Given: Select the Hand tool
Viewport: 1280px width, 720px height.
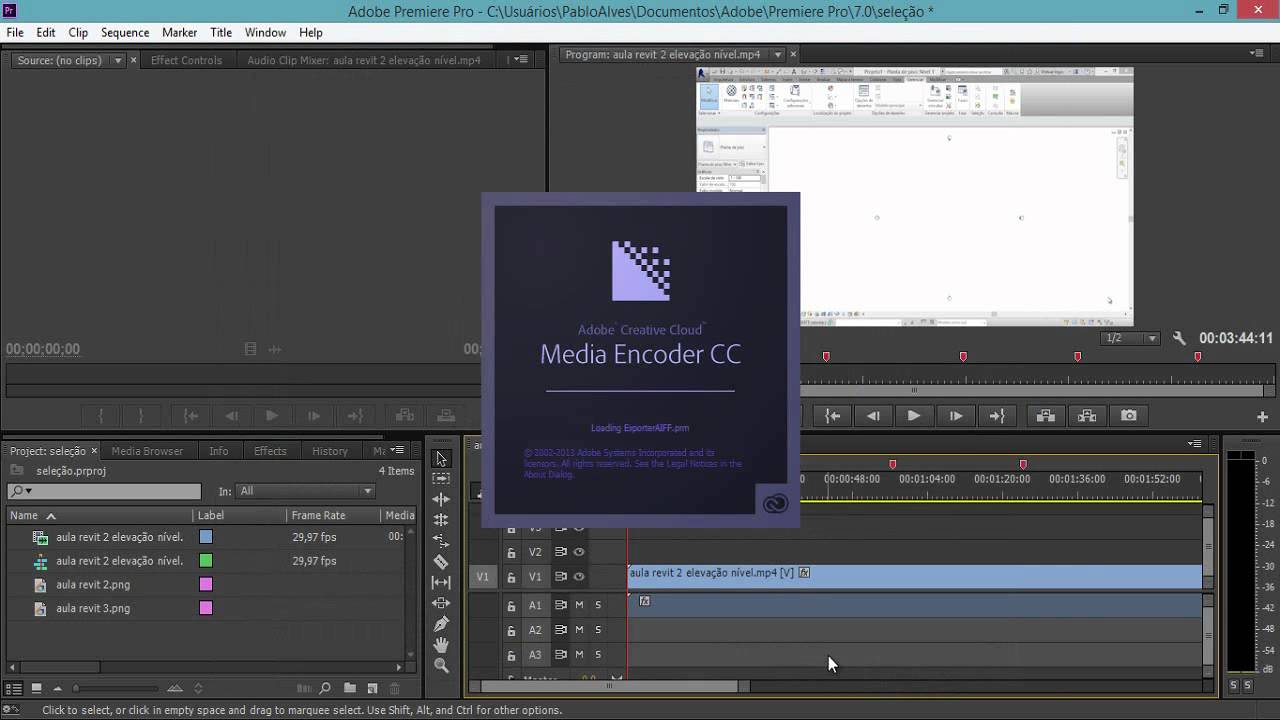Looking at the screenshot, I should (x=441, y=645).
